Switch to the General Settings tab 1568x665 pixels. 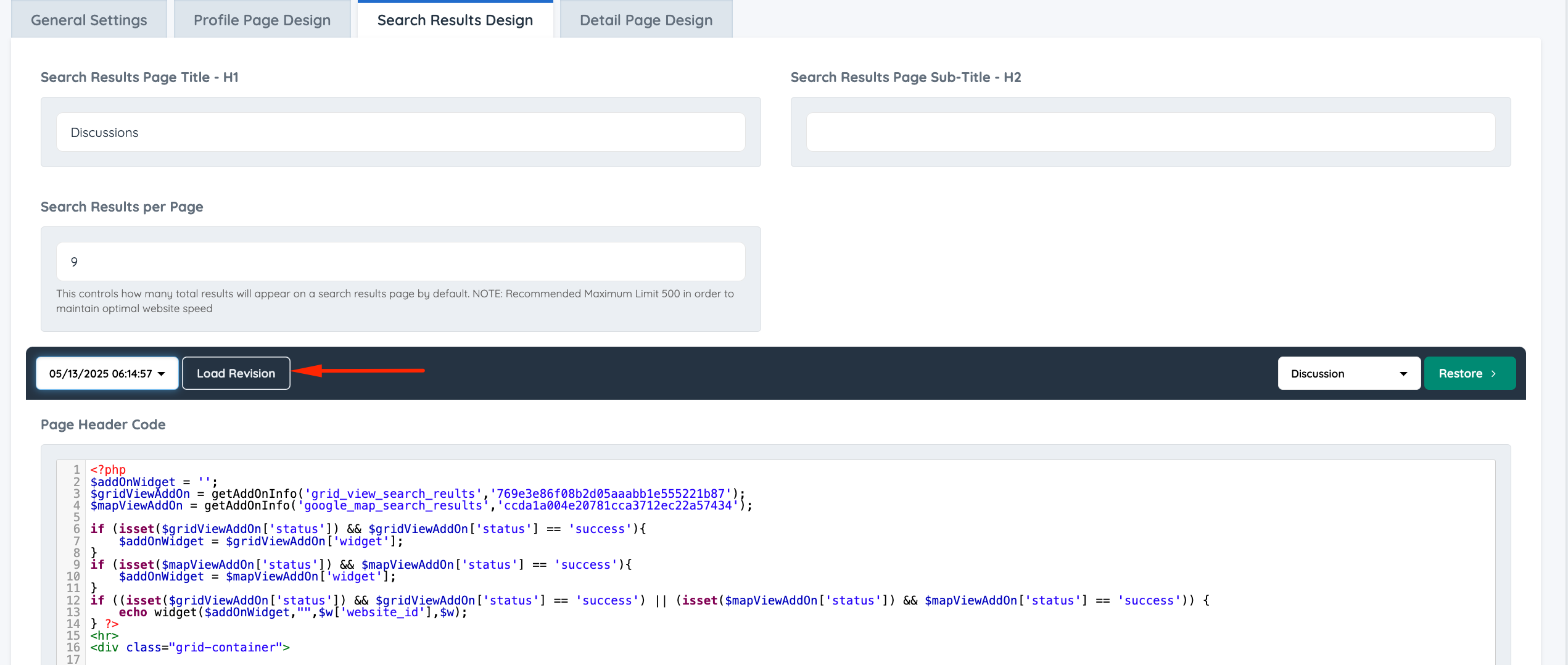(89, 20)
